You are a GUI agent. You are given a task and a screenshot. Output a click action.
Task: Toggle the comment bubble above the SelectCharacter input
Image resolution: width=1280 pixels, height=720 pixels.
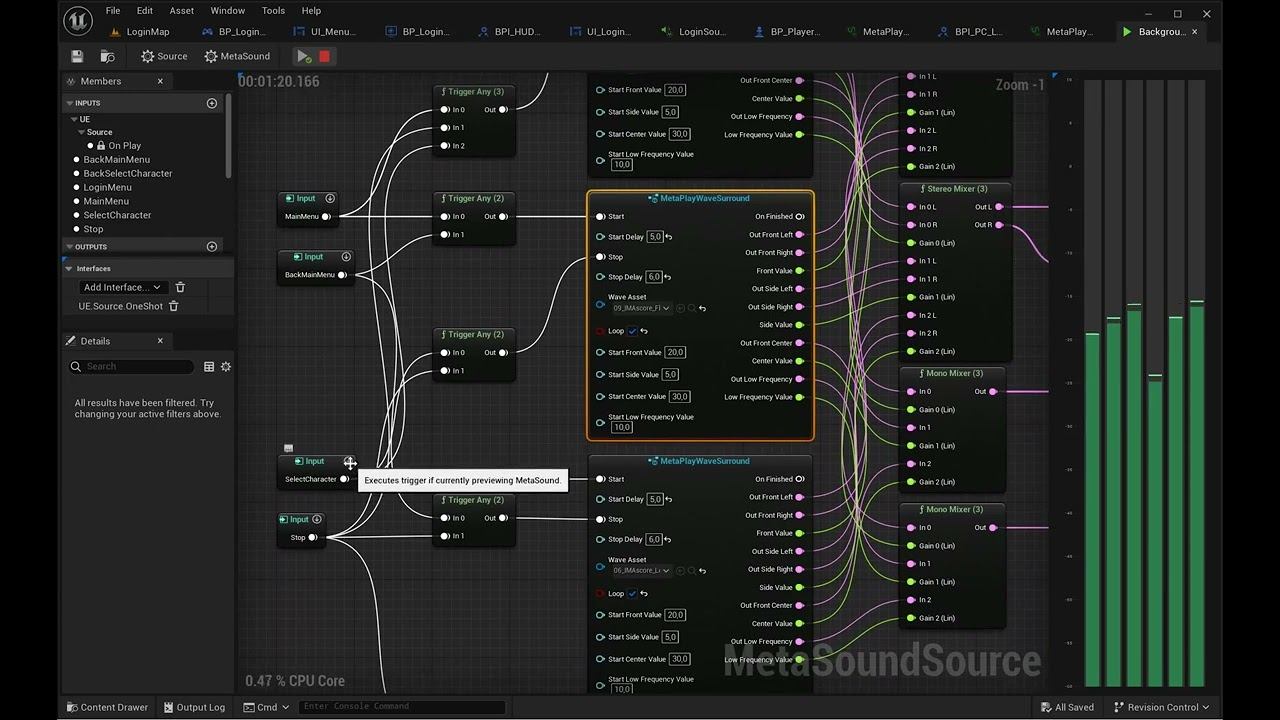click(x=289, y=448)
